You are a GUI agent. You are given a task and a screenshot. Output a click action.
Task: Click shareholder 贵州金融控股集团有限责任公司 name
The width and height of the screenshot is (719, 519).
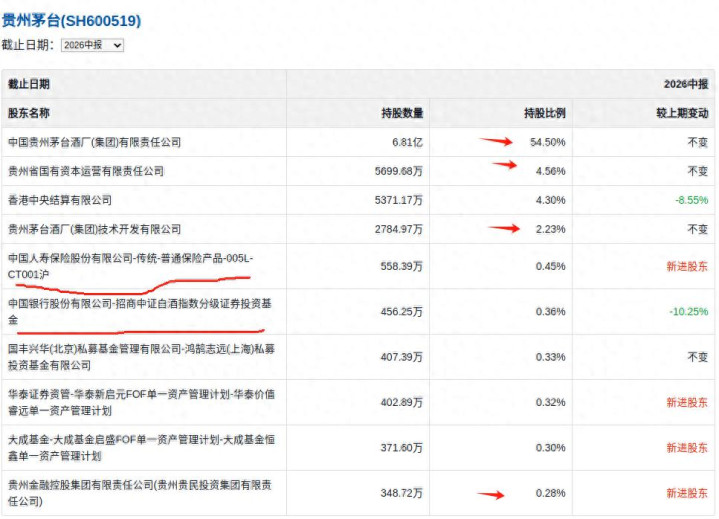click(x=140, y=493)
